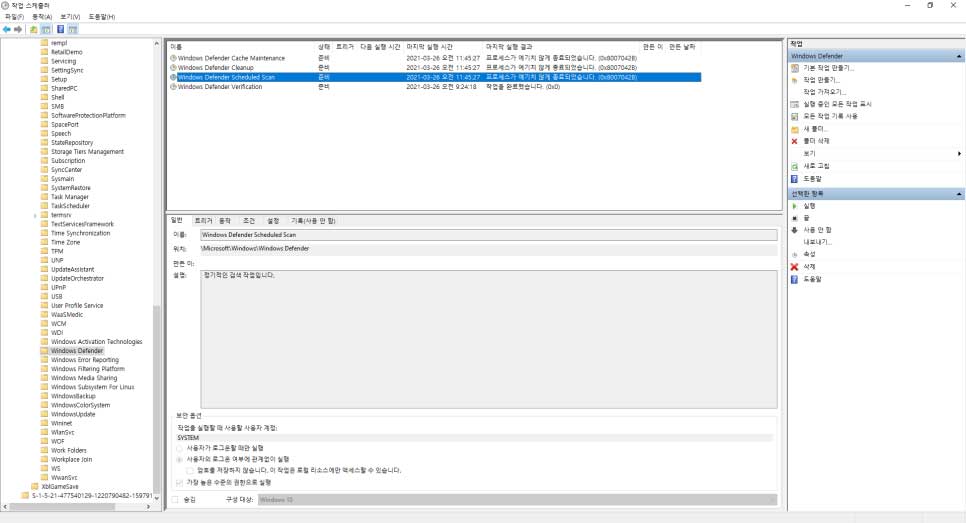This screenshot has height=523, width=966.
Task: Select the Windows Defender folder in tree
Action: click(x=77, y=351)
